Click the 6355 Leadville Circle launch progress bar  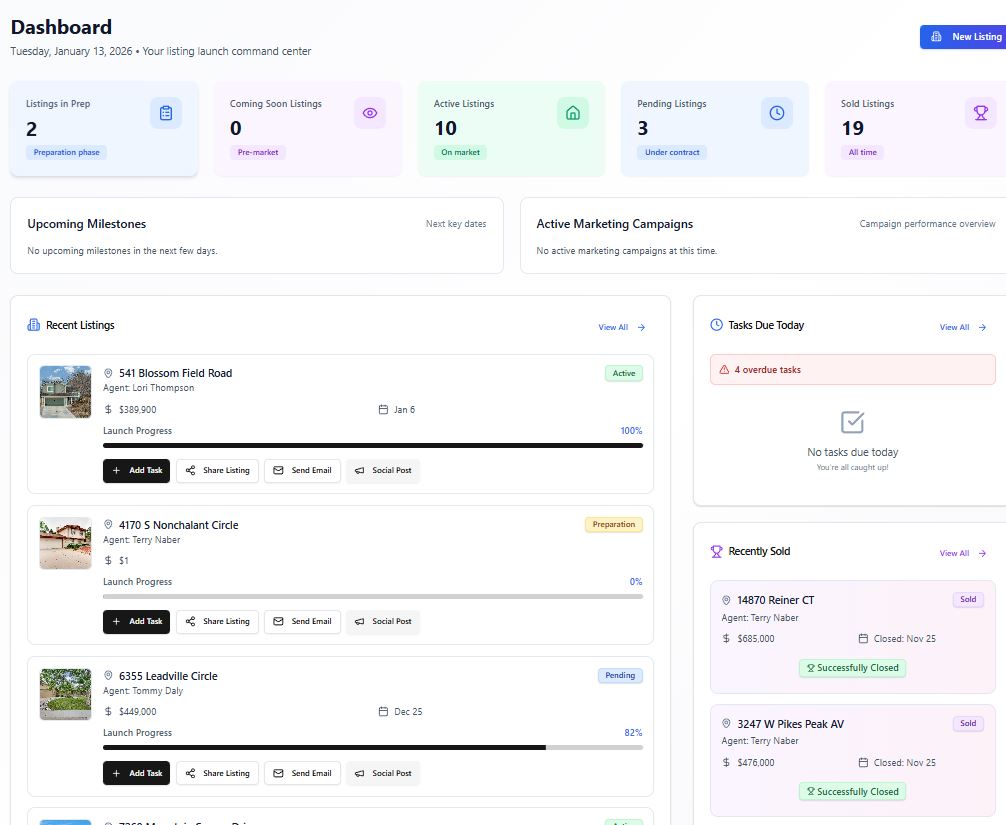(373, 747)
